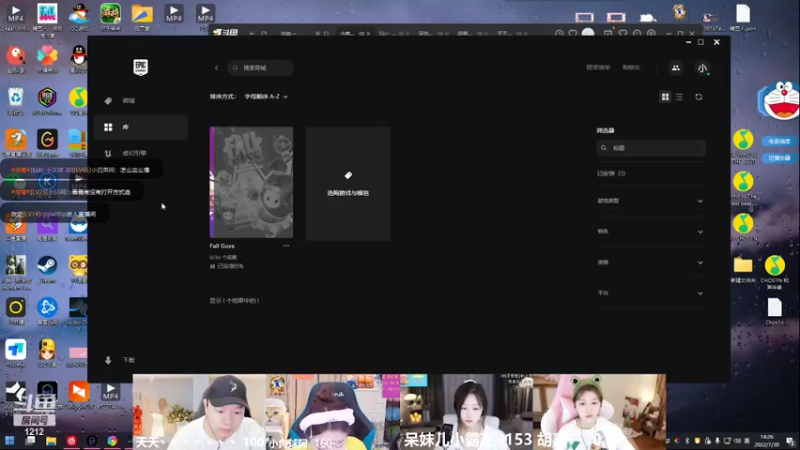Expand the genre (类型) filter section
This screenshot has height=450, width=800.
tap(651, 262)
